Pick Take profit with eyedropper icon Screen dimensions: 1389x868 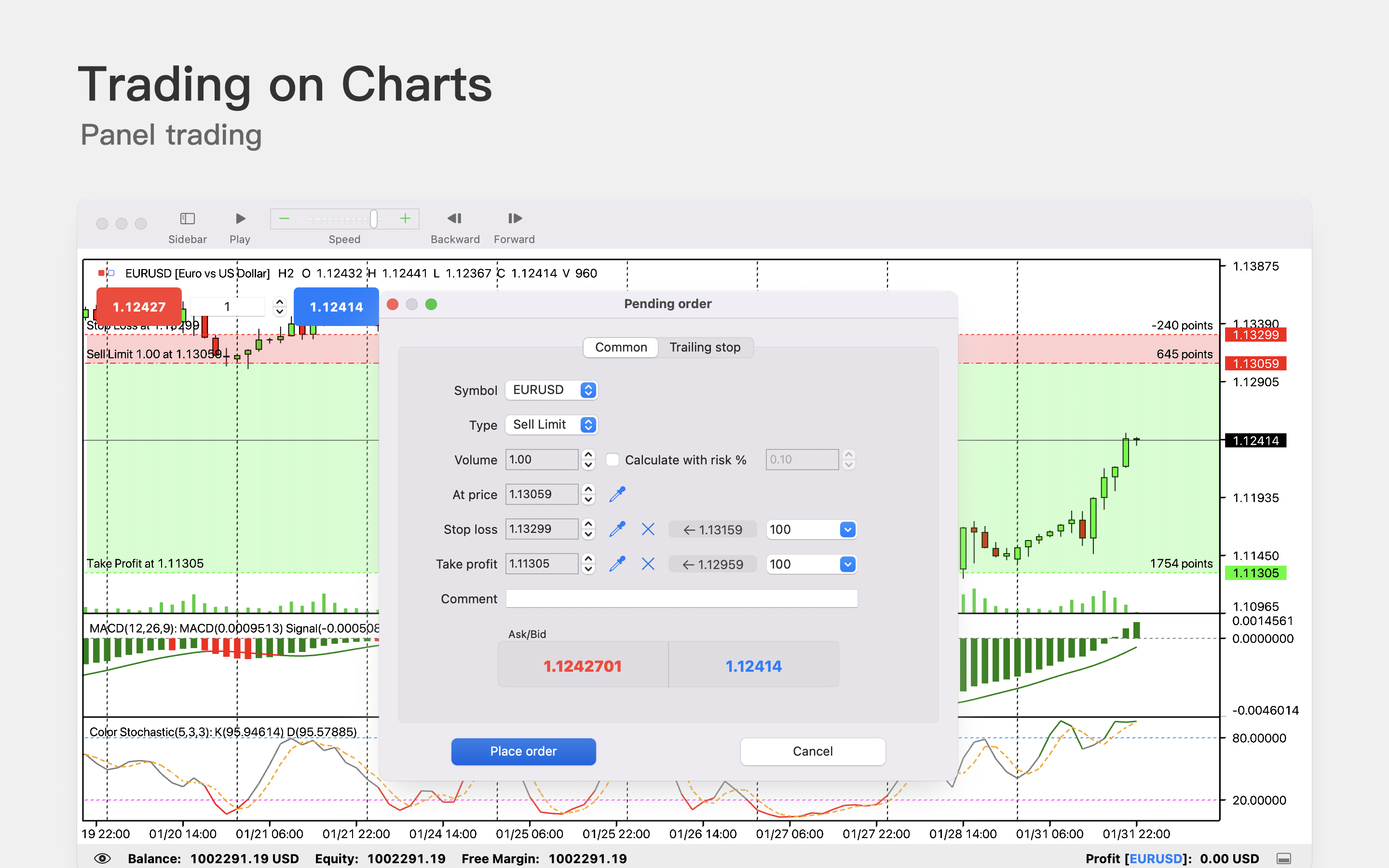tap(617, 564)
